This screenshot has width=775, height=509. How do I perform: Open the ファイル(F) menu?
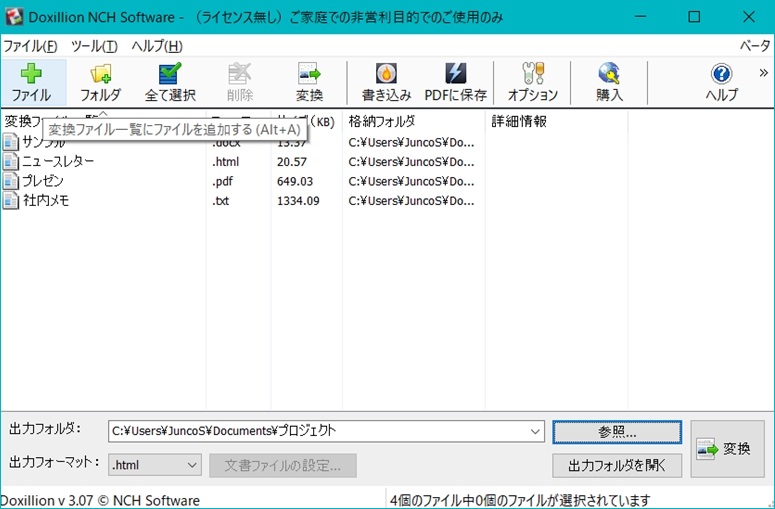(x=31, y=46)
